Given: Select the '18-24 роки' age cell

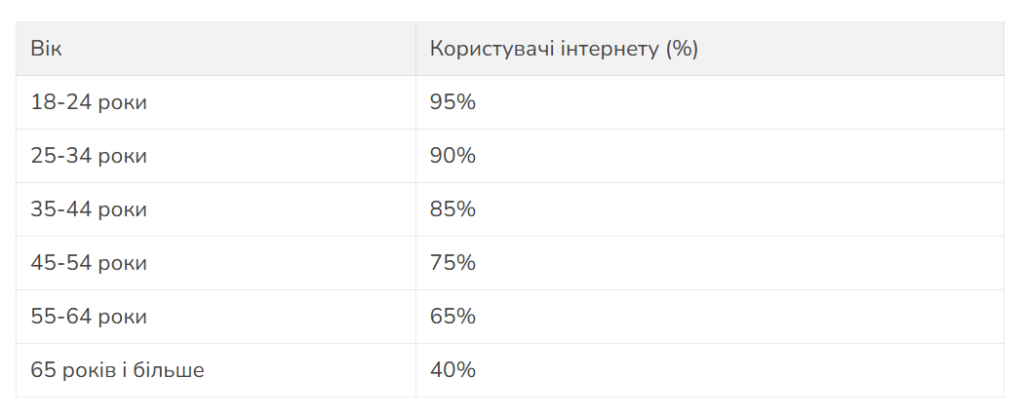Looking at the screenshot, I should click(x=216, y=103).
